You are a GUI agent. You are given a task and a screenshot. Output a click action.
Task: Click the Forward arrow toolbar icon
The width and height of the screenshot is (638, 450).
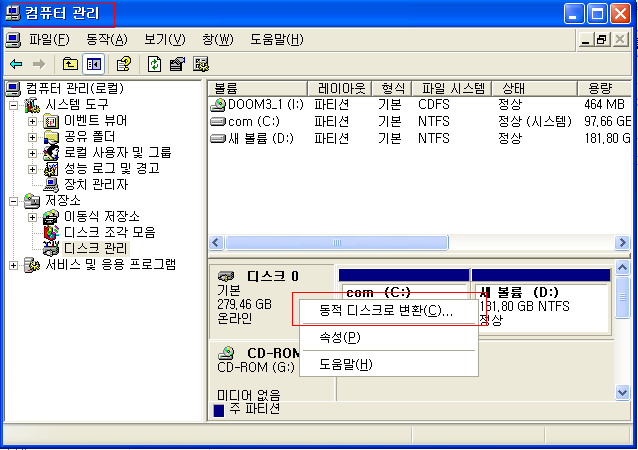[39, 64]
